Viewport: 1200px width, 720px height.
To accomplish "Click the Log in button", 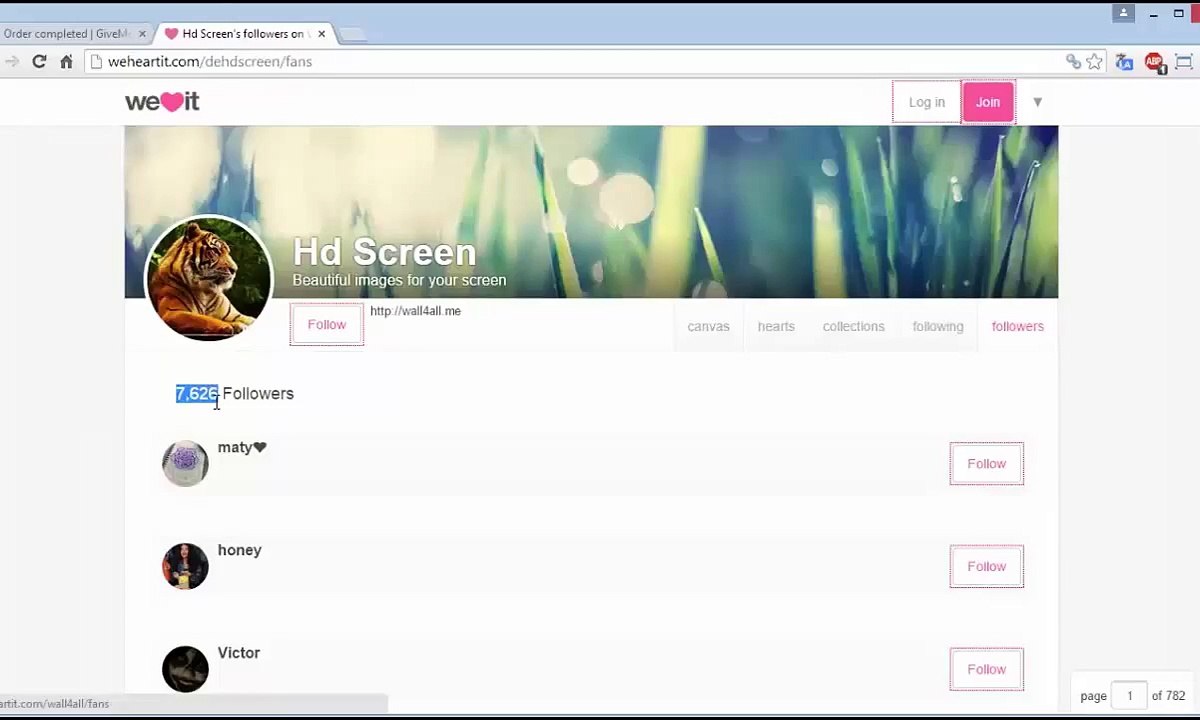I will pyautogui.click(x=927, y=102).
